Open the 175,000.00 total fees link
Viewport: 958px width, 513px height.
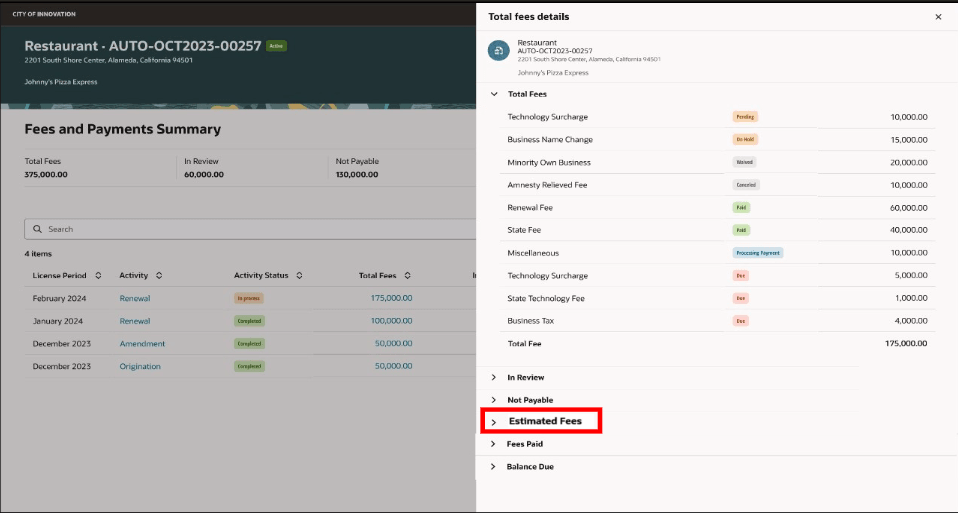(x=392, y=298)
